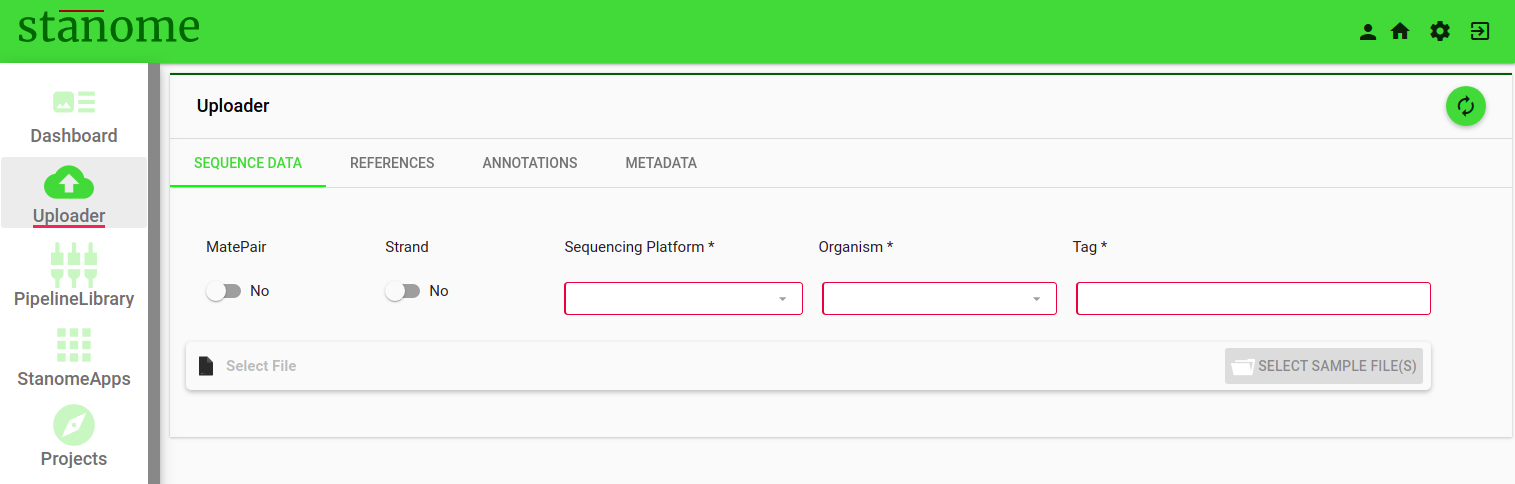Open the Sequencing Platform dropdown
The image size is (1515, 484).
tap(683, 299)
